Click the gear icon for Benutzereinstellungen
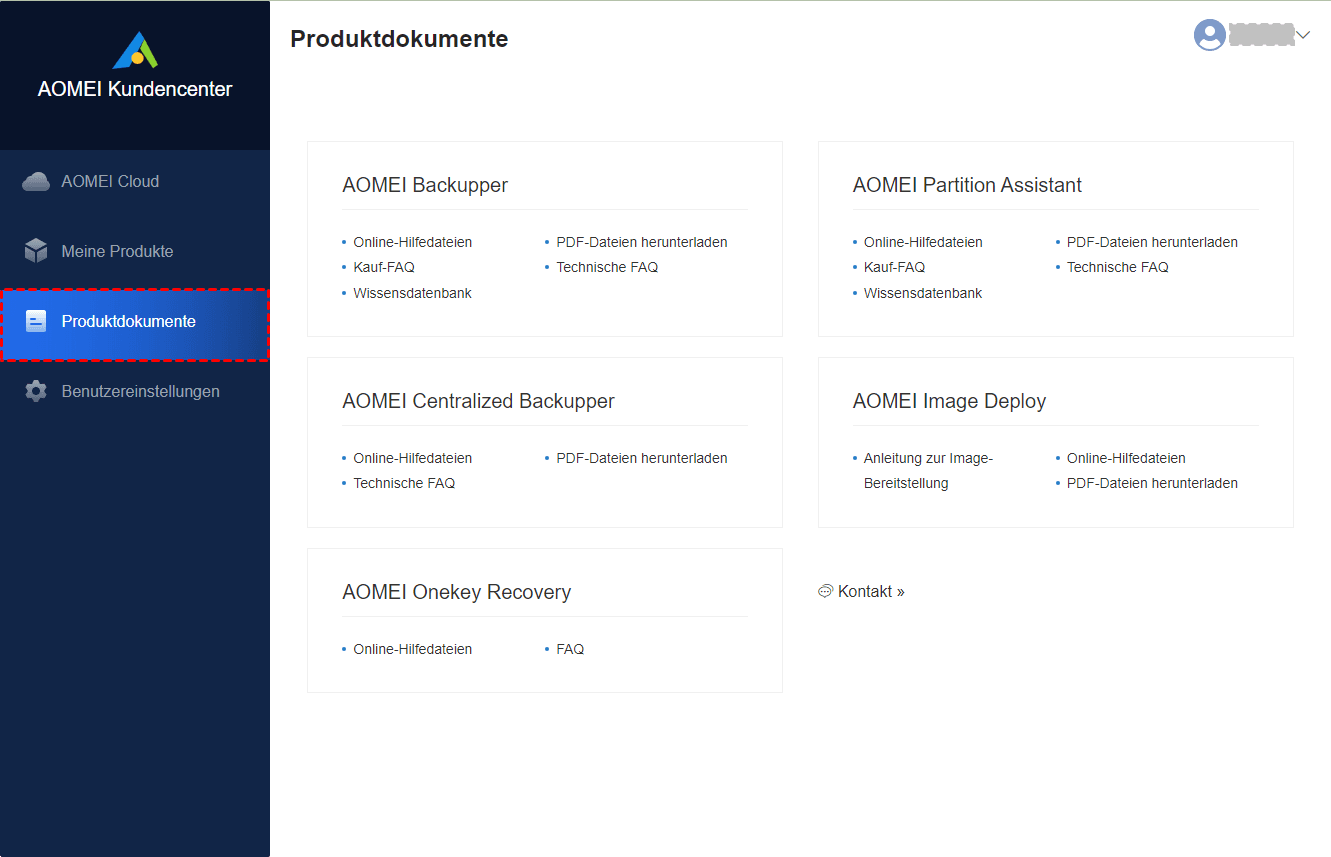This screenshot has height=857, width=1331. coord(36,391)
